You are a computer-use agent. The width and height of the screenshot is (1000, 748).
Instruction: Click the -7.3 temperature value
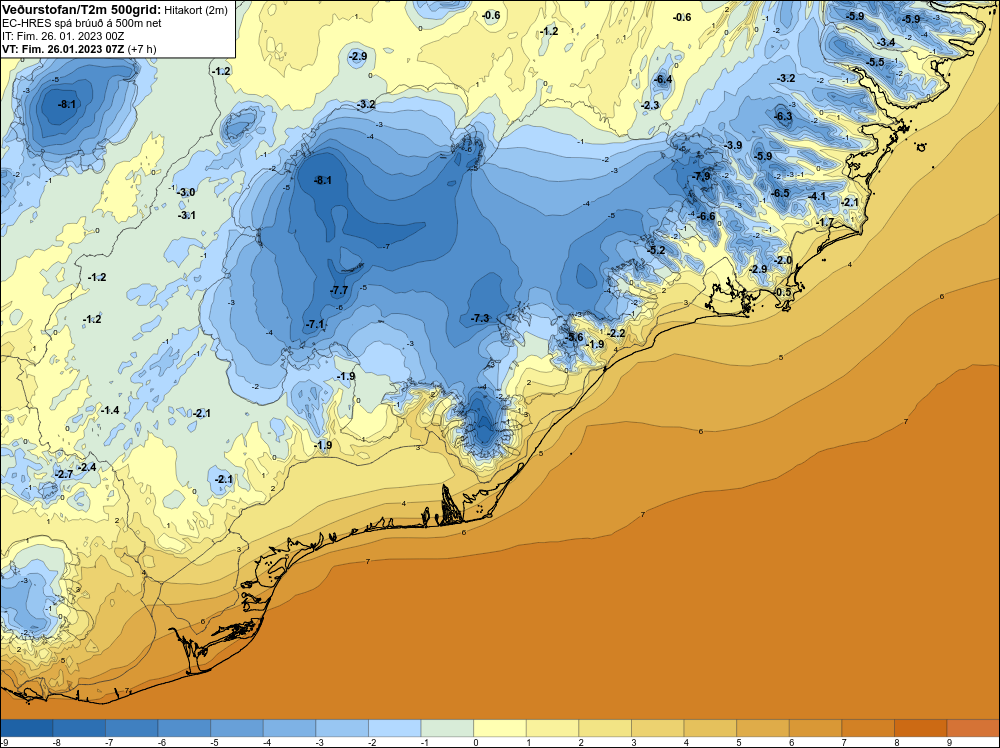point(480,318)
